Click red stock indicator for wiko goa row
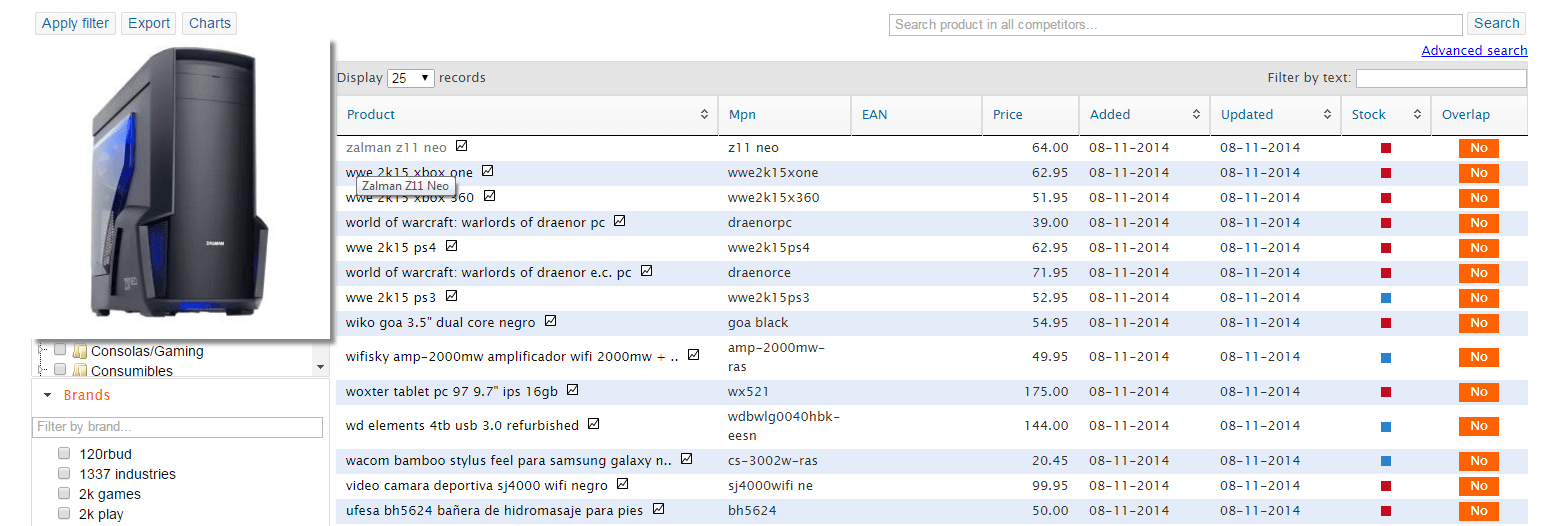1562x526 pixels. click(1386, 323)
